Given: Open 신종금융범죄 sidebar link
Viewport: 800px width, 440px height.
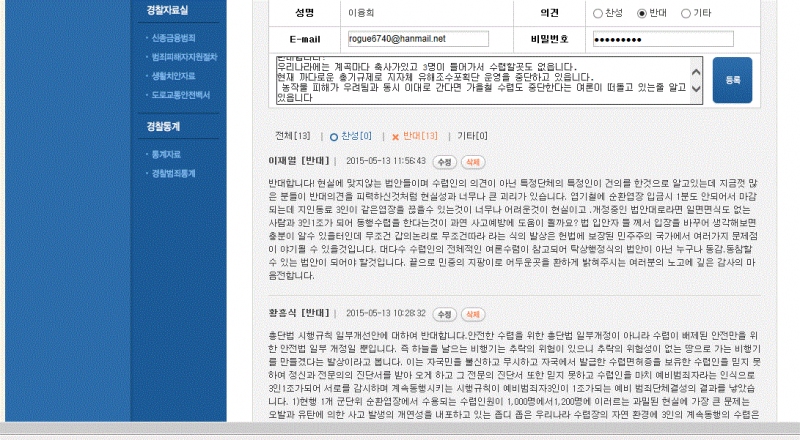Looking at the screenshot, I should point(174,38).
